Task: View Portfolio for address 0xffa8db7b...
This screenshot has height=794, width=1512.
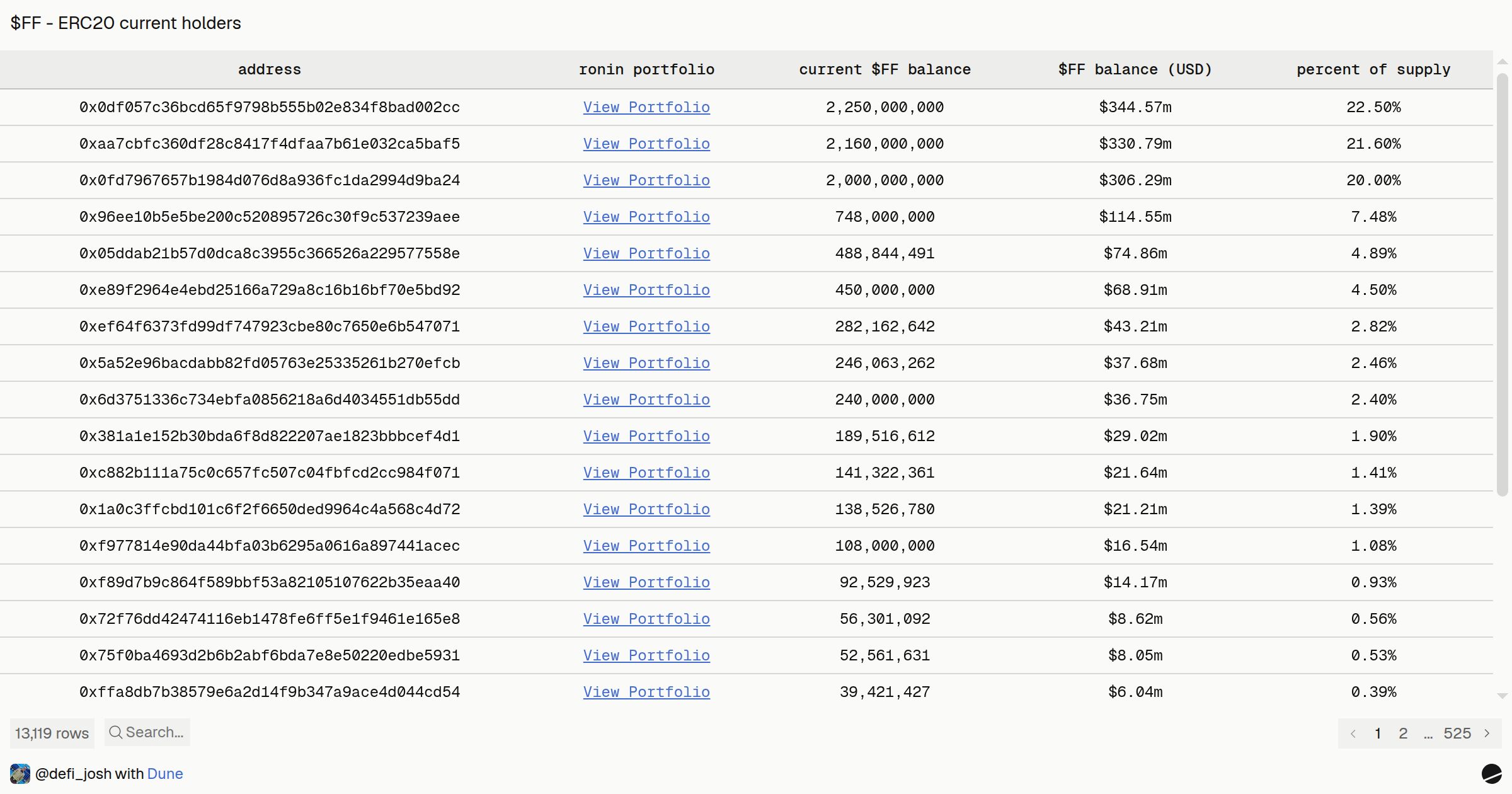Action: (646, 692)
